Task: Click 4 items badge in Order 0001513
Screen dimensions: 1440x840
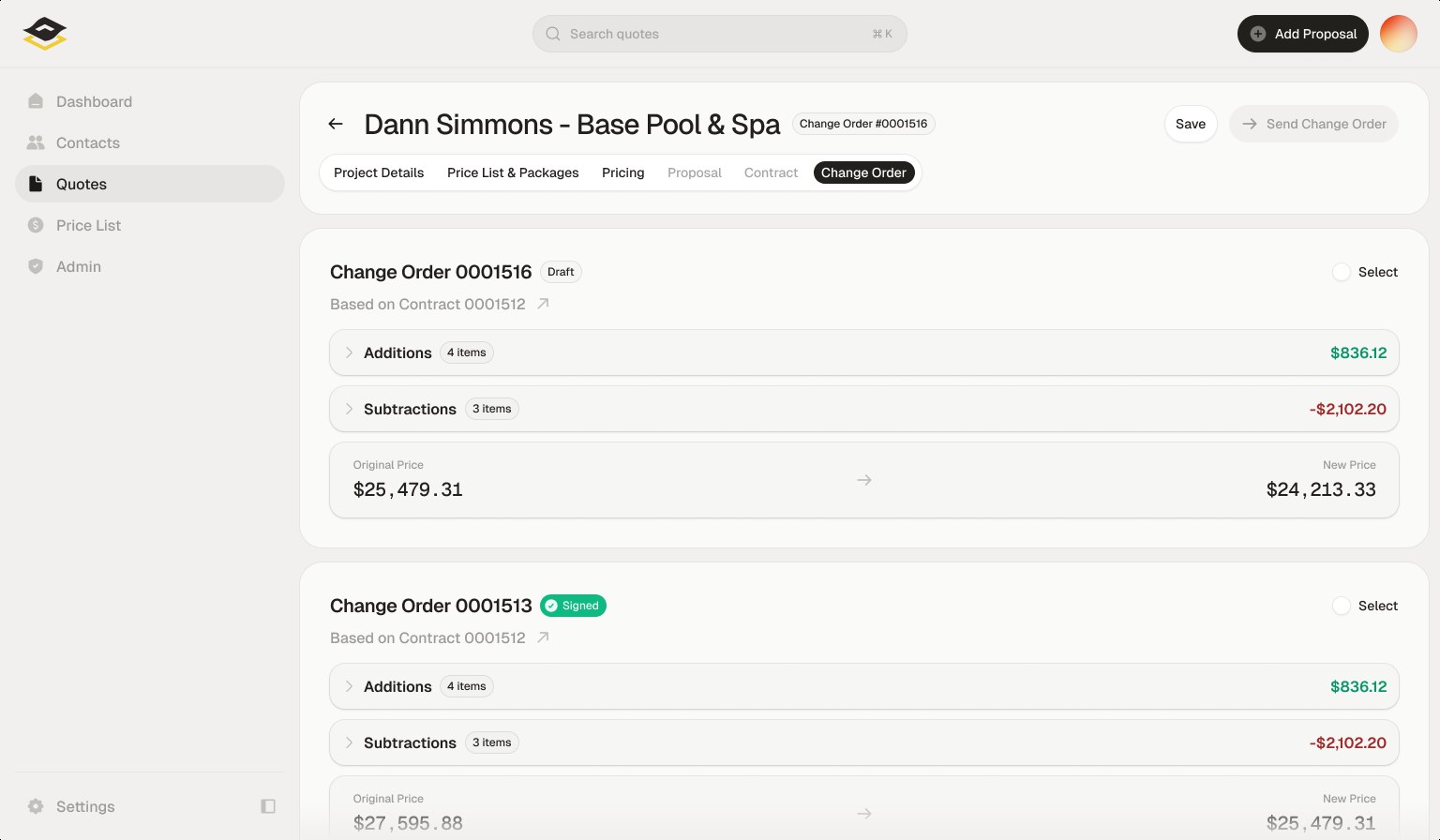Action: point(466,686)
